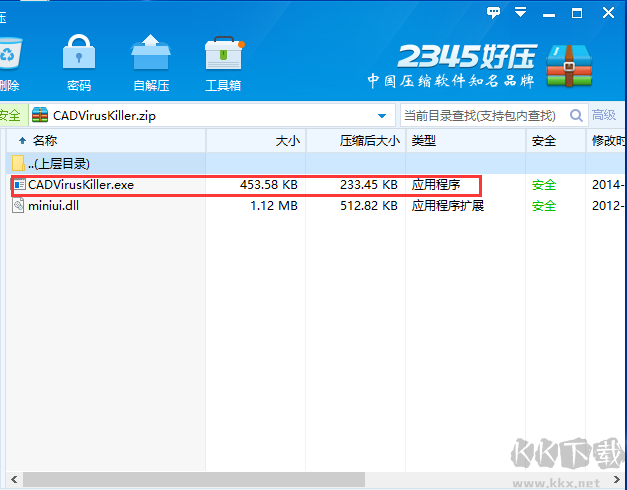Image resolution: width=627 pixels, height=490 pixels.
Task: Click the Self-extract (自解压) box icon
Action: point(151,53)
